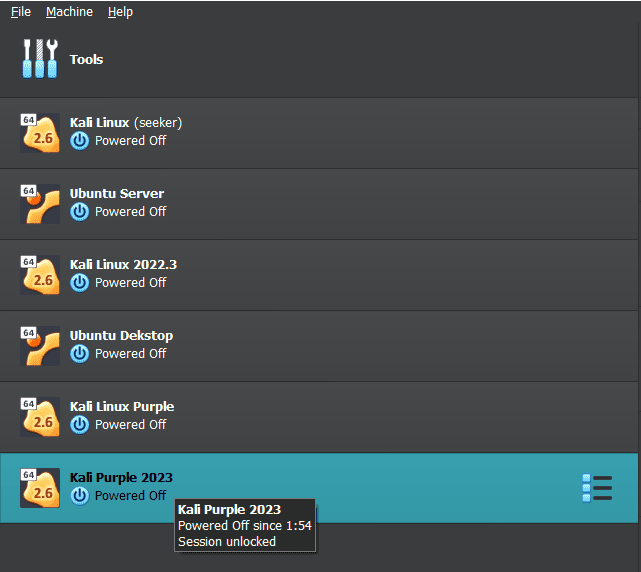Click the Ubuntu Server OS icon
The height and width of the screenshot is (572, 641).
[40, 204]
